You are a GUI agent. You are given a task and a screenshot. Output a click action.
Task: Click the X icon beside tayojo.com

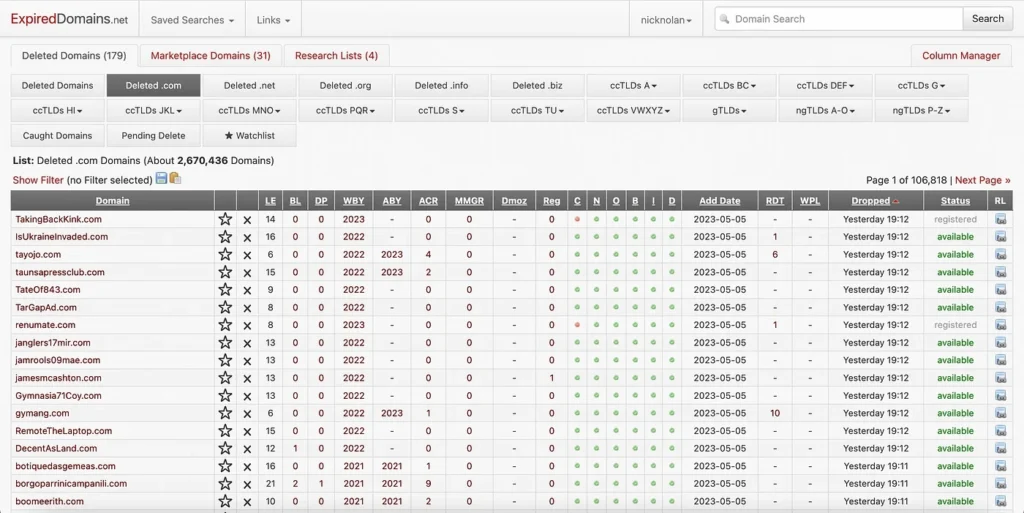(248, 255)
